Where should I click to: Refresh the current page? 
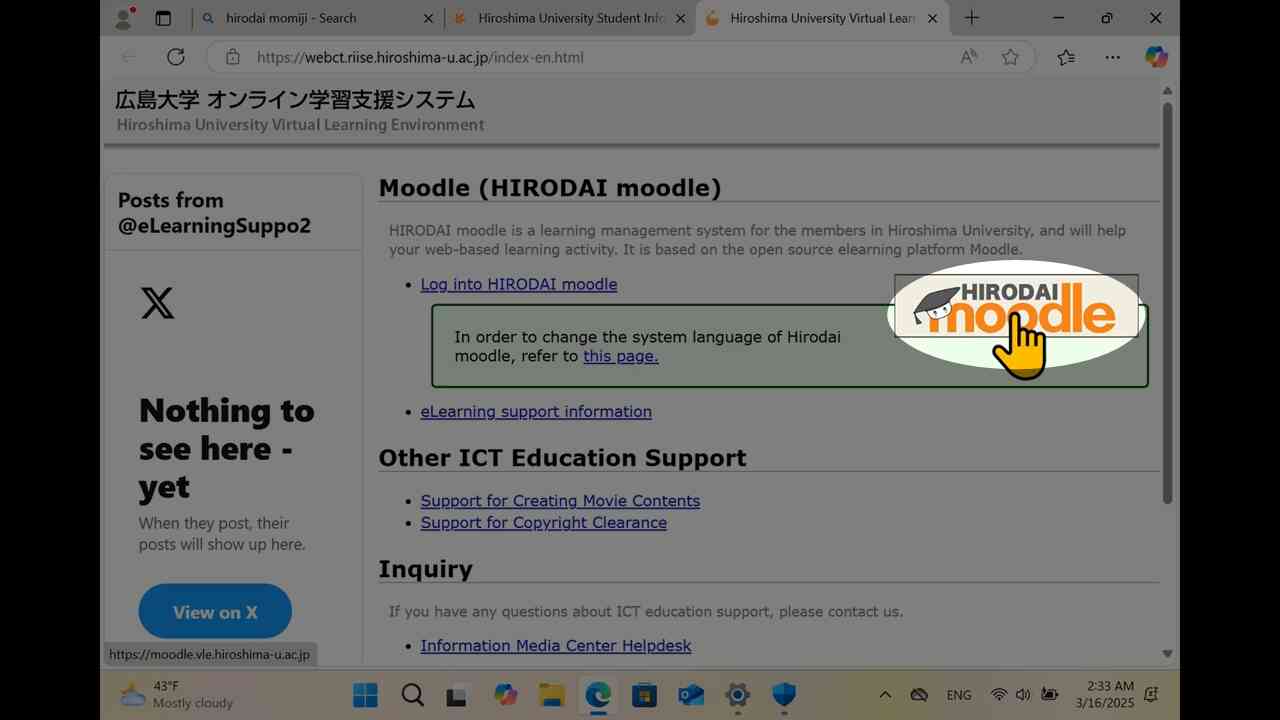click(x=176, y=57)
